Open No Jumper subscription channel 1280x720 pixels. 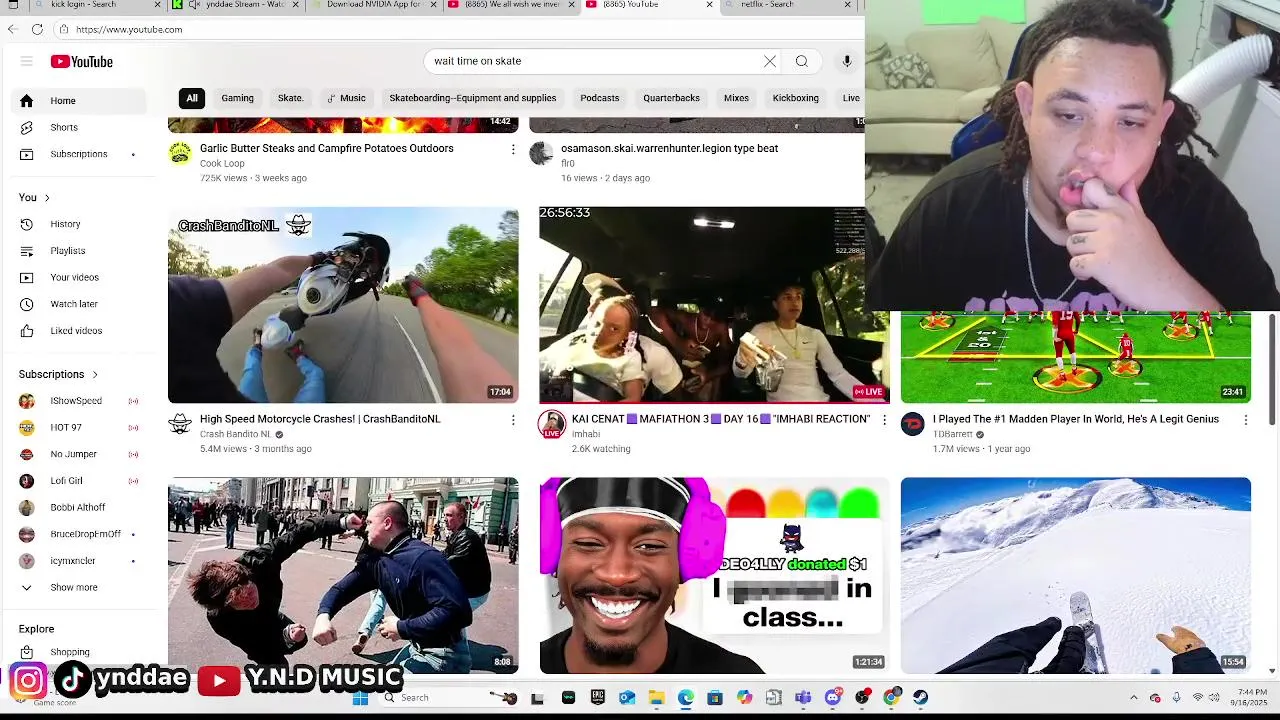(x=80, y=454)
